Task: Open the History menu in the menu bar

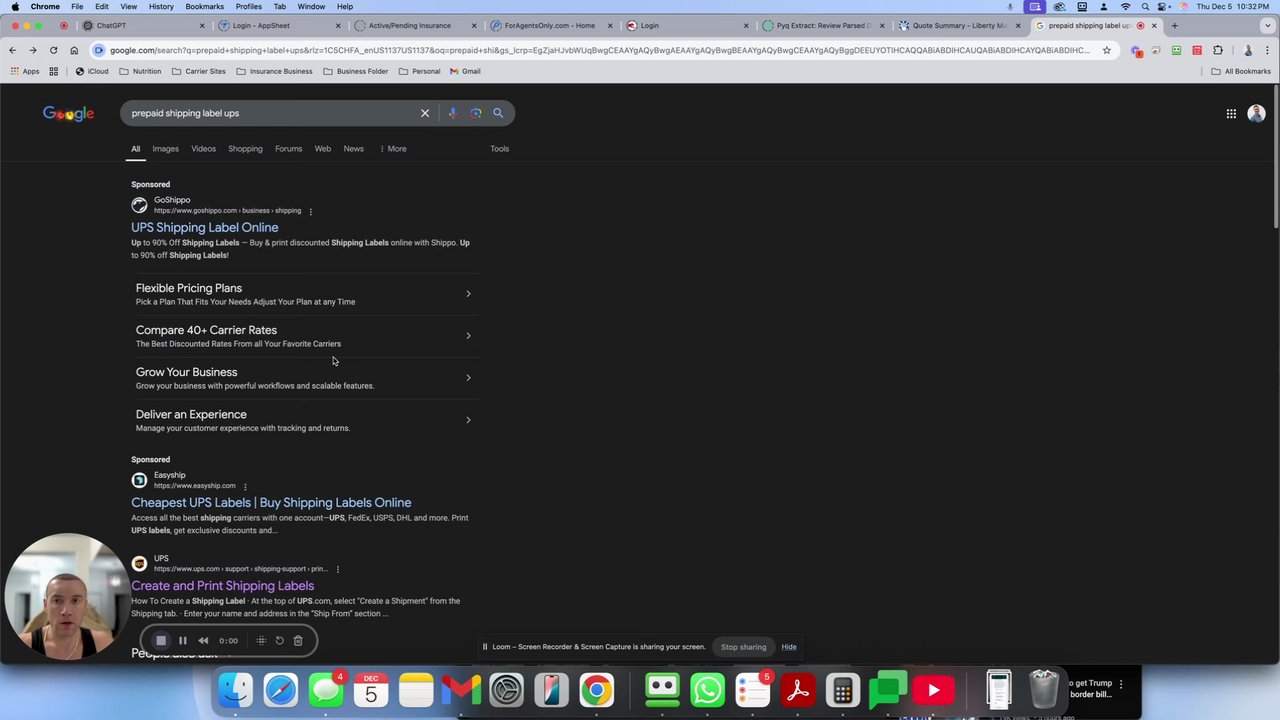Action: pyautogui.click(x=161, y=7)
